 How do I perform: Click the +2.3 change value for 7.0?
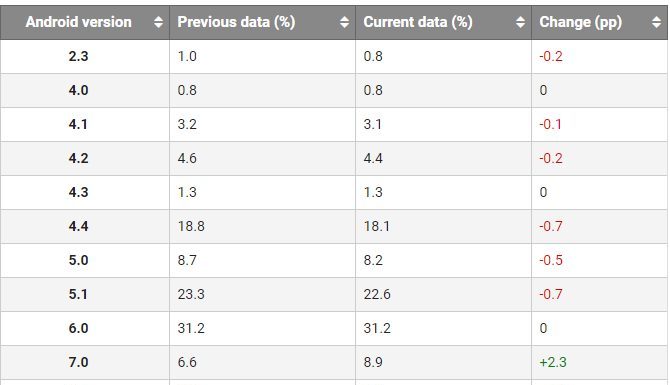pos(553,362)
